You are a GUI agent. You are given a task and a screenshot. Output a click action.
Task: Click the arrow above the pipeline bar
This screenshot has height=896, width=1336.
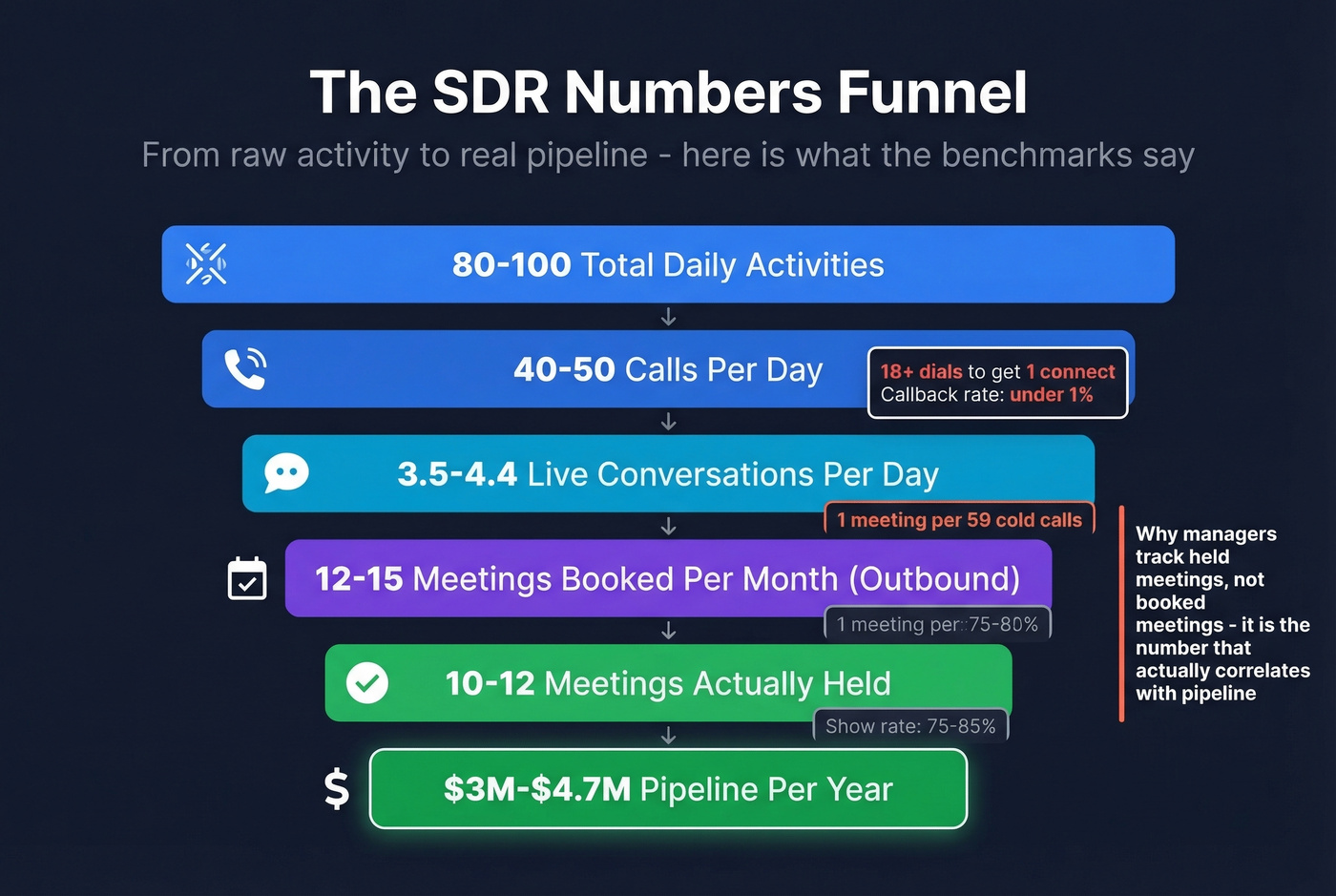tap(668, 735)
